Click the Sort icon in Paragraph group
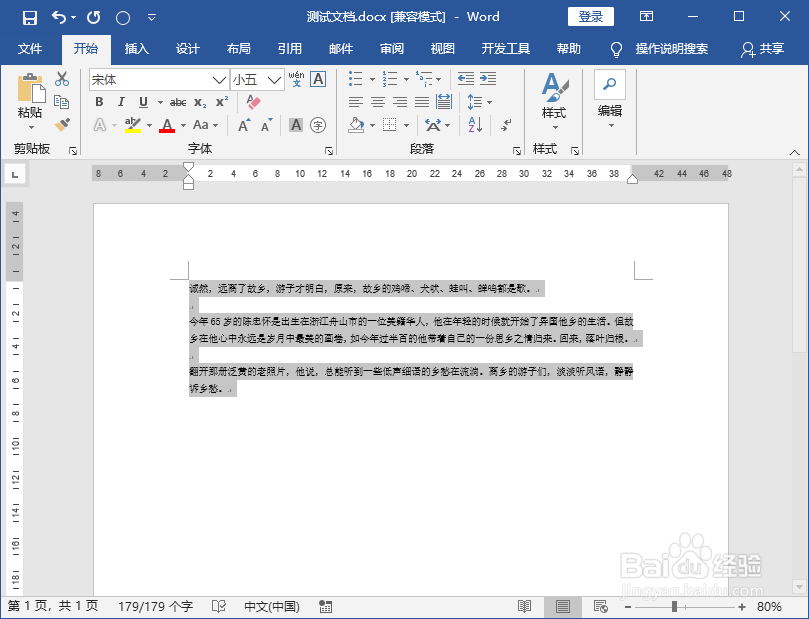 point(474,123)
